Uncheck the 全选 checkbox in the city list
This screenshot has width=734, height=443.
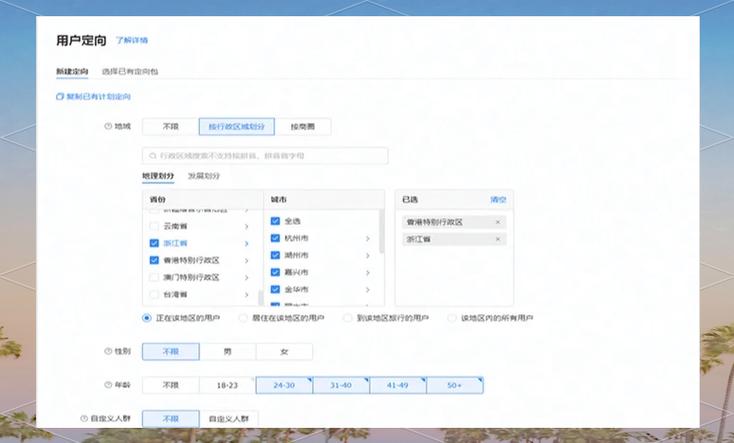(275, 221)
